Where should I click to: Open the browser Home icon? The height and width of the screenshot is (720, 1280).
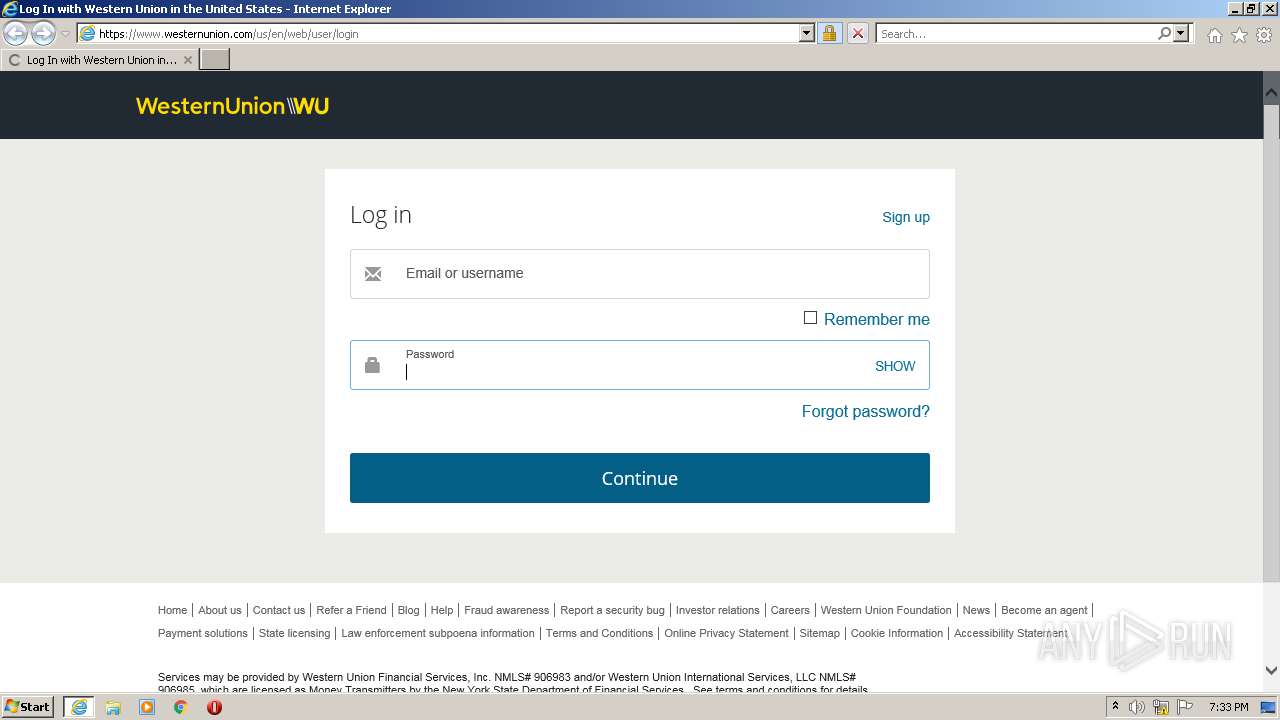click(x=1214, y=35)
